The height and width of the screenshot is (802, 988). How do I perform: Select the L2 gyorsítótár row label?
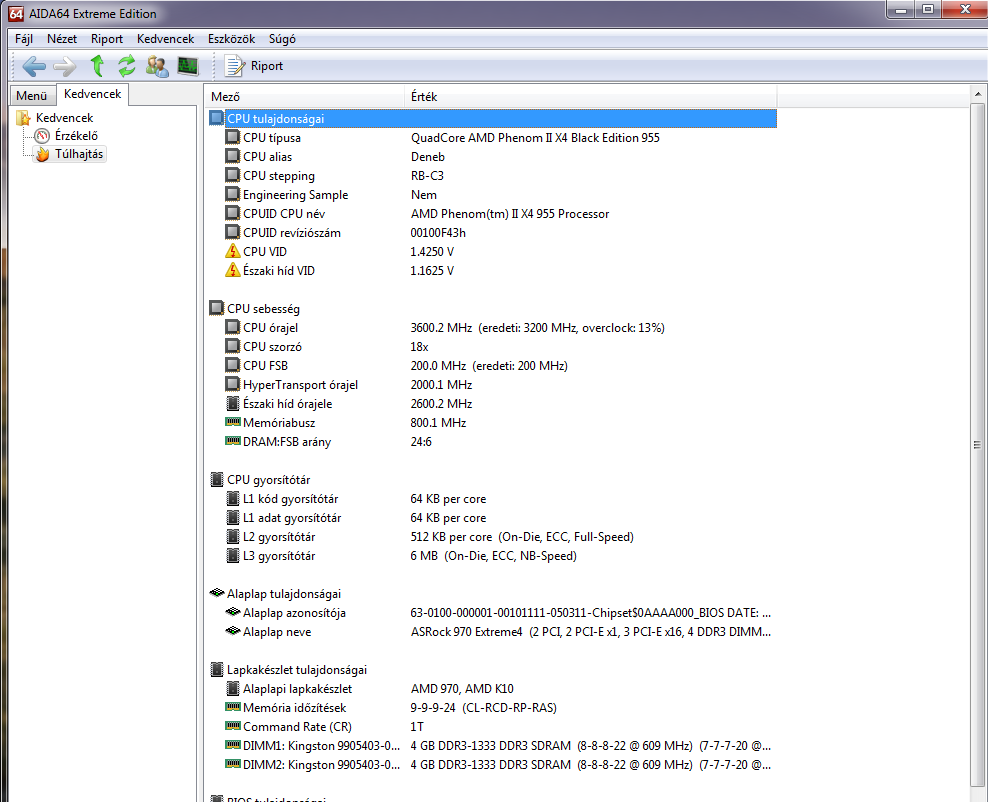pyautogui.click(x=279, y=537)
